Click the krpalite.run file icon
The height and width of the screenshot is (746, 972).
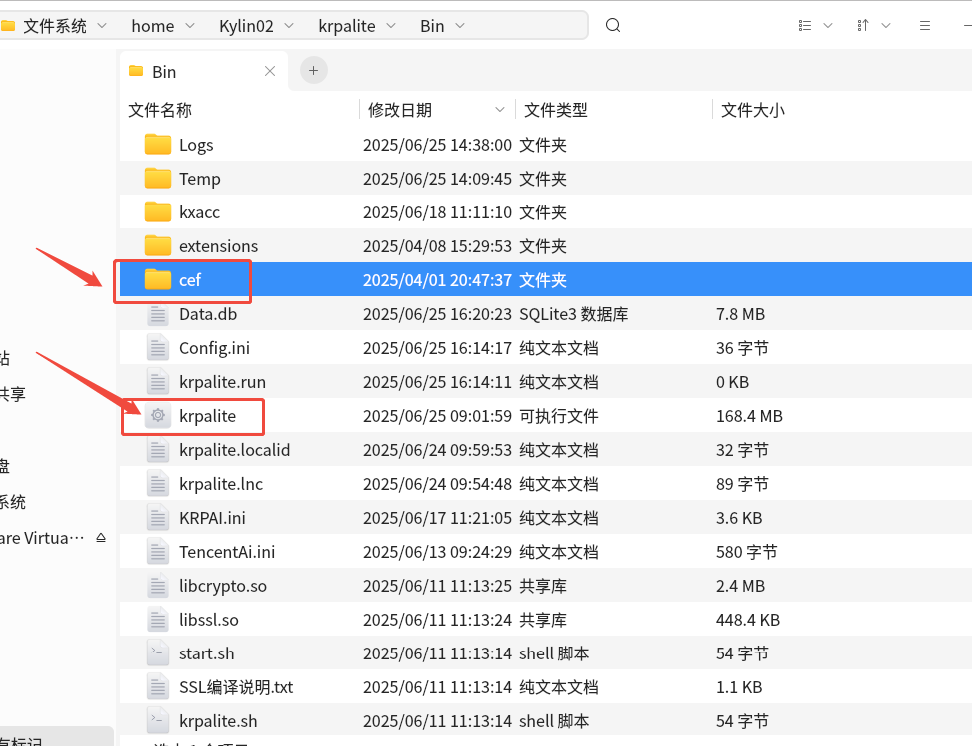(x=157, y=381)
